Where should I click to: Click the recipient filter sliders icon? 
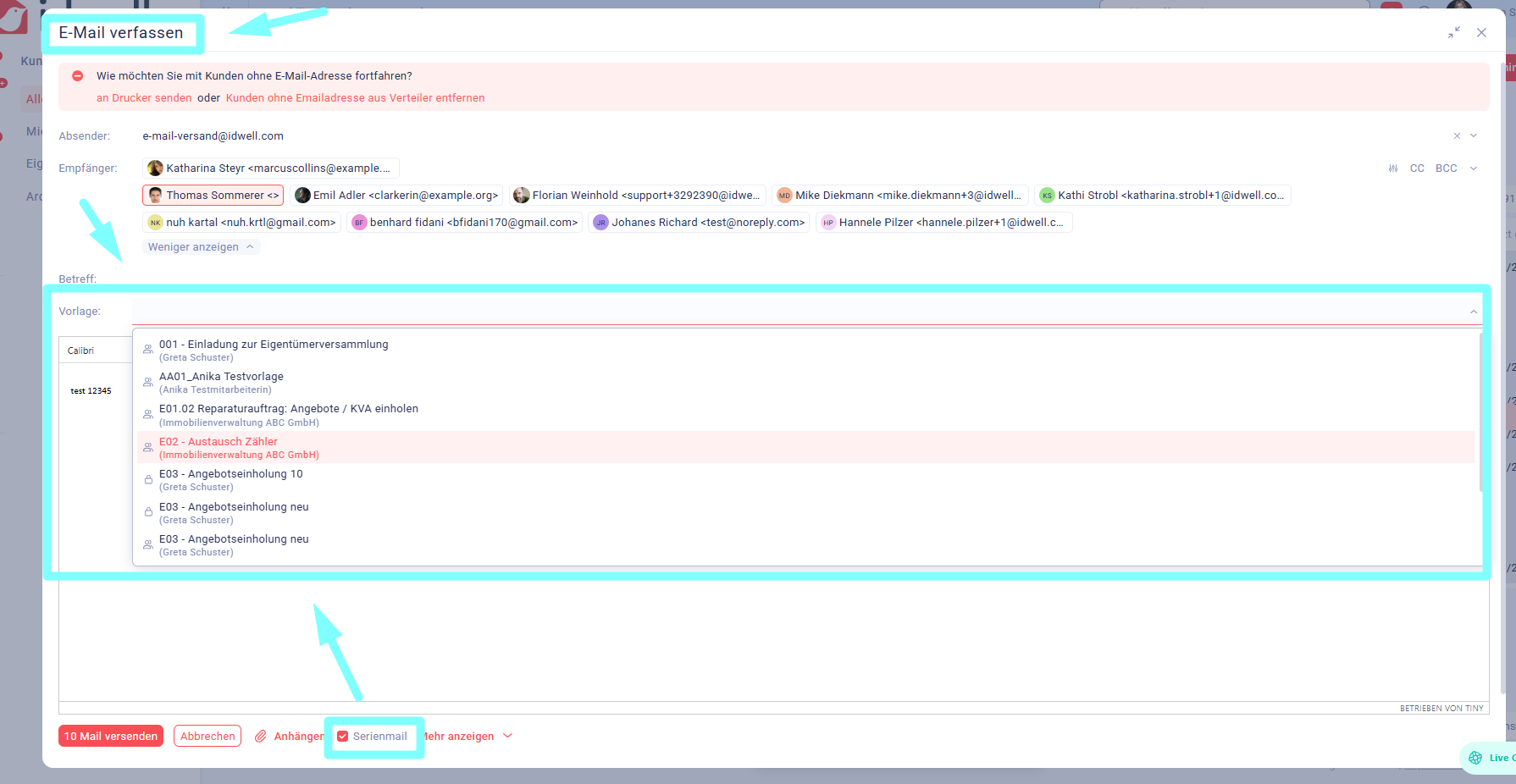(1392, 168)
